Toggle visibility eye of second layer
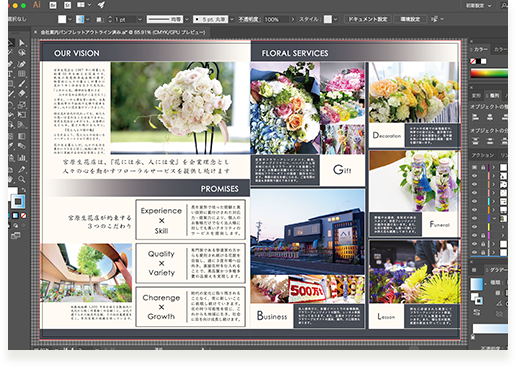Screen dimensions: 516x367 point(474,176)
